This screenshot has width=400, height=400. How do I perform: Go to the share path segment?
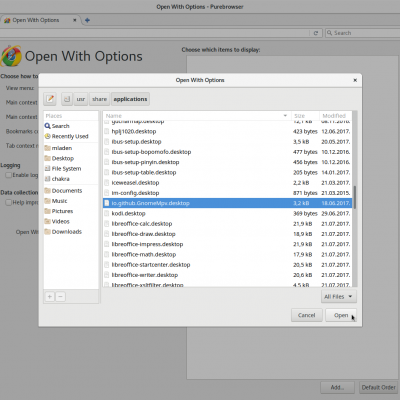[99, 99]
